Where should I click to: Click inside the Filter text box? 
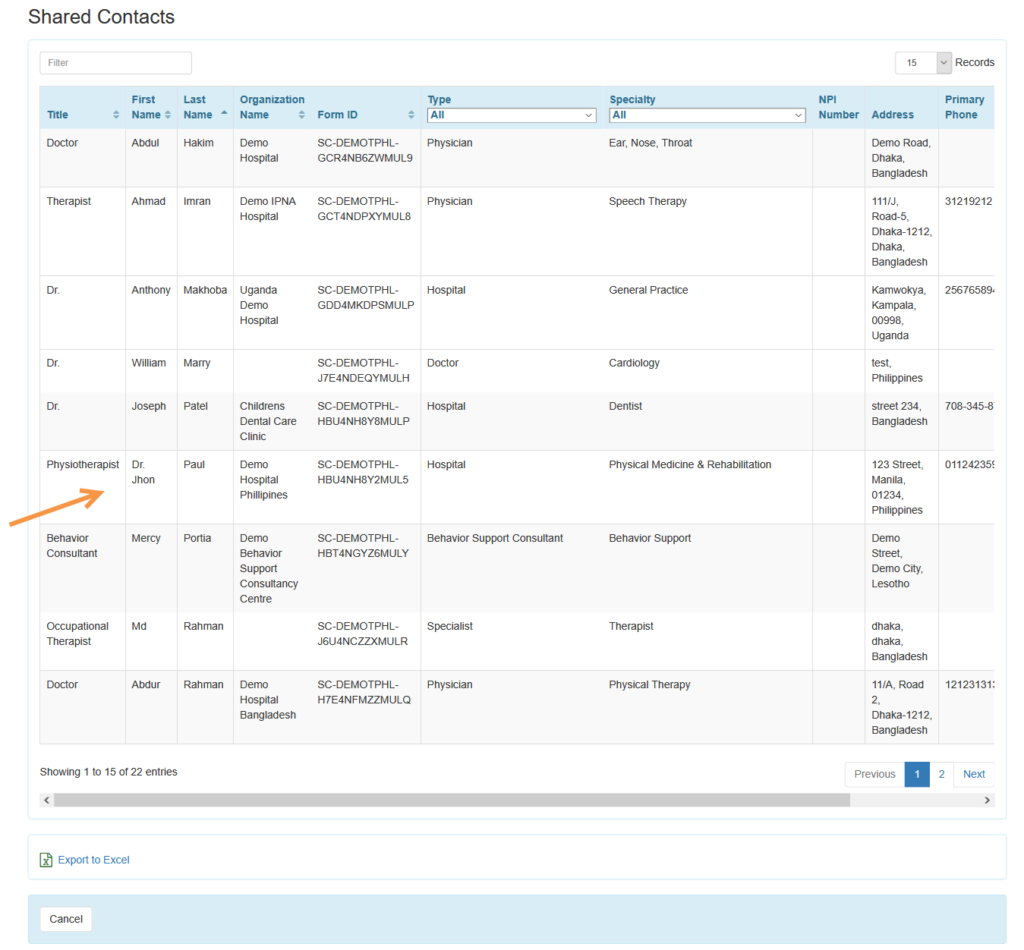coord(115,62)
